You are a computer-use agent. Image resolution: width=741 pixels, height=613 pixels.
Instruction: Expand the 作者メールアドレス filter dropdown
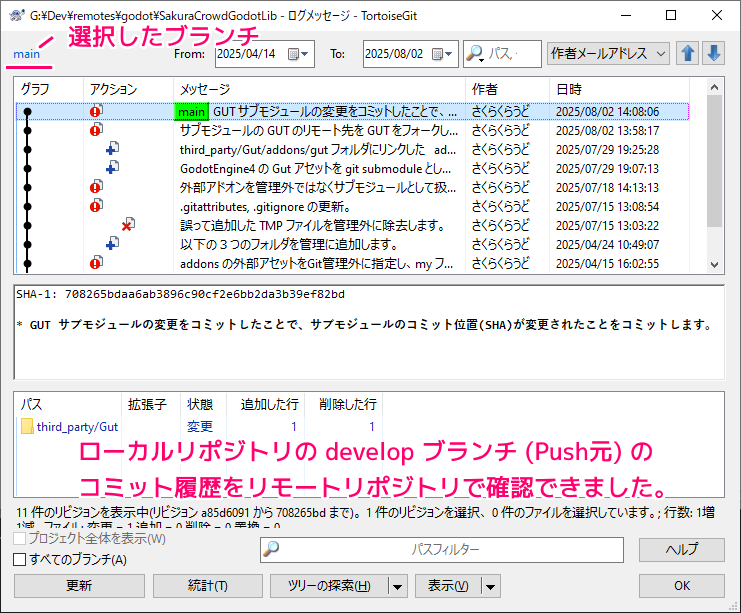tap(661, 54)
